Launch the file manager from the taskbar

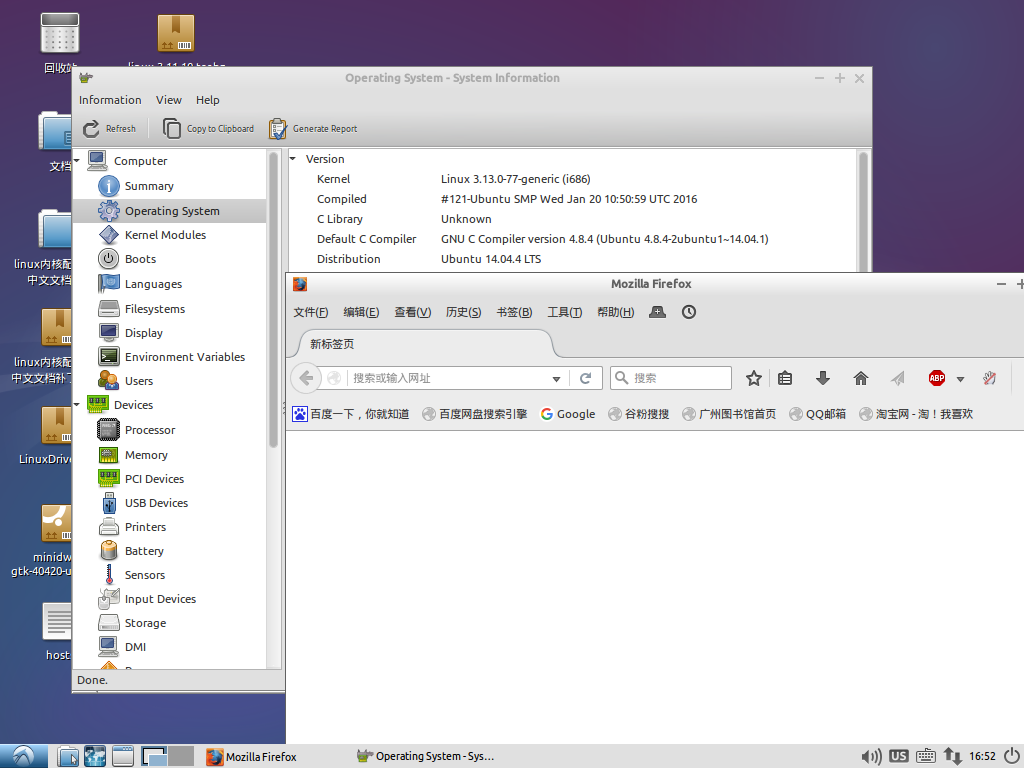pyautogui.click(x=67, y=756)
